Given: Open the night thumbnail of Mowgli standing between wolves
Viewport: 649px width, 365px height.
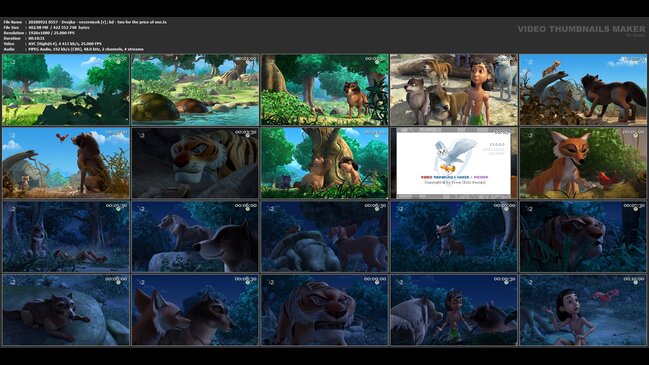Looking at the screenshot, I should click(454, 310).
